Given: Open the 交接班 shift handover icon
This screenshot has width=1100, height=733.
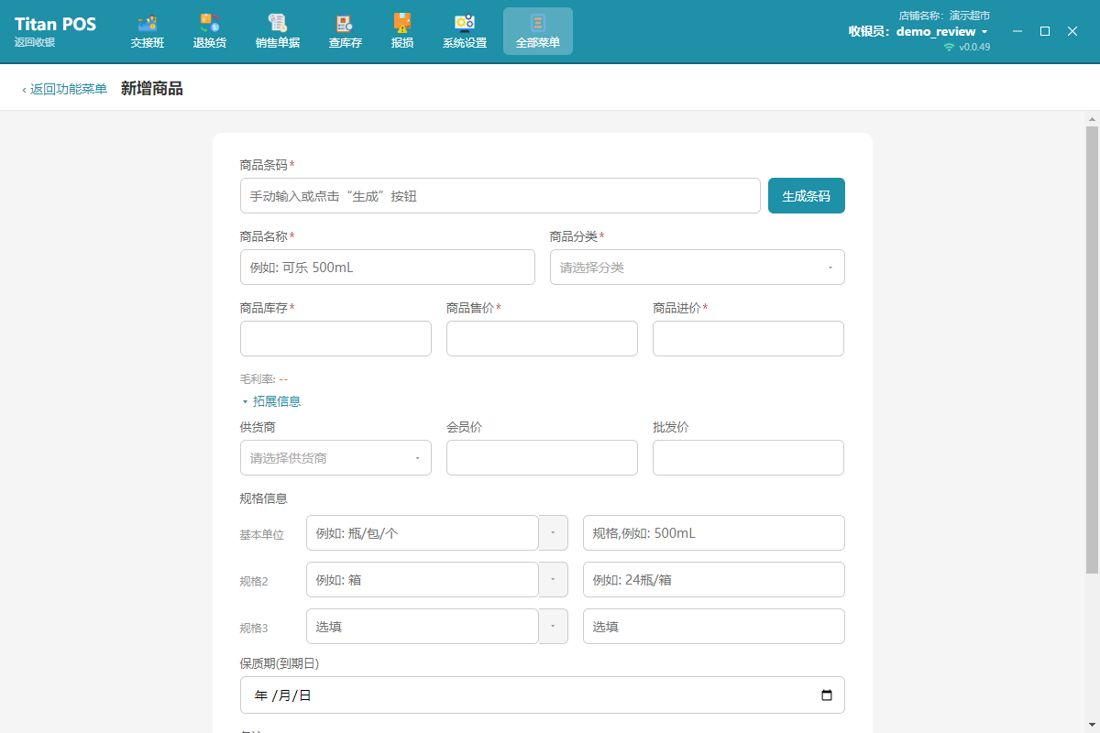Looking at the screenshot, I should point(147,32).
